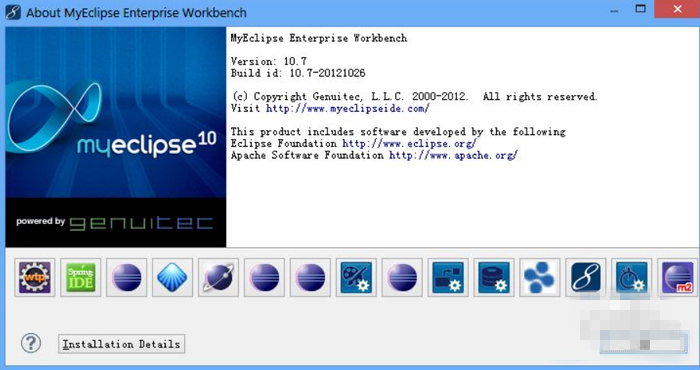The height and width of the screenshot is (370, 700).
Task: Click the 'powered by genuitec' banner
Action: pyautogui.click(x=116, y=223)
